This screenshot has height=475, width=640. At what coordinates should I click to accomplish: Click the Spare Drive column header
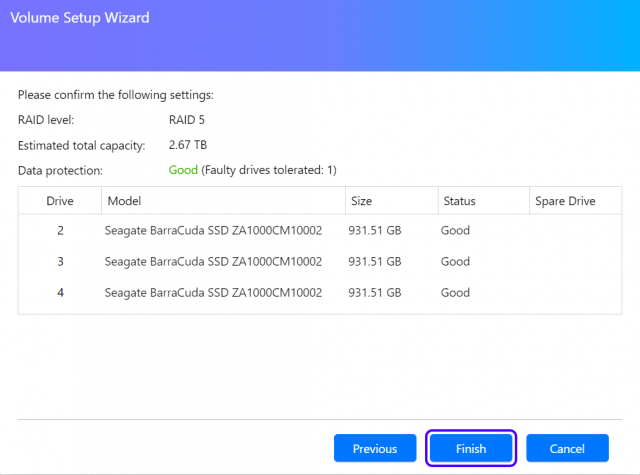(x=565, y=201)
